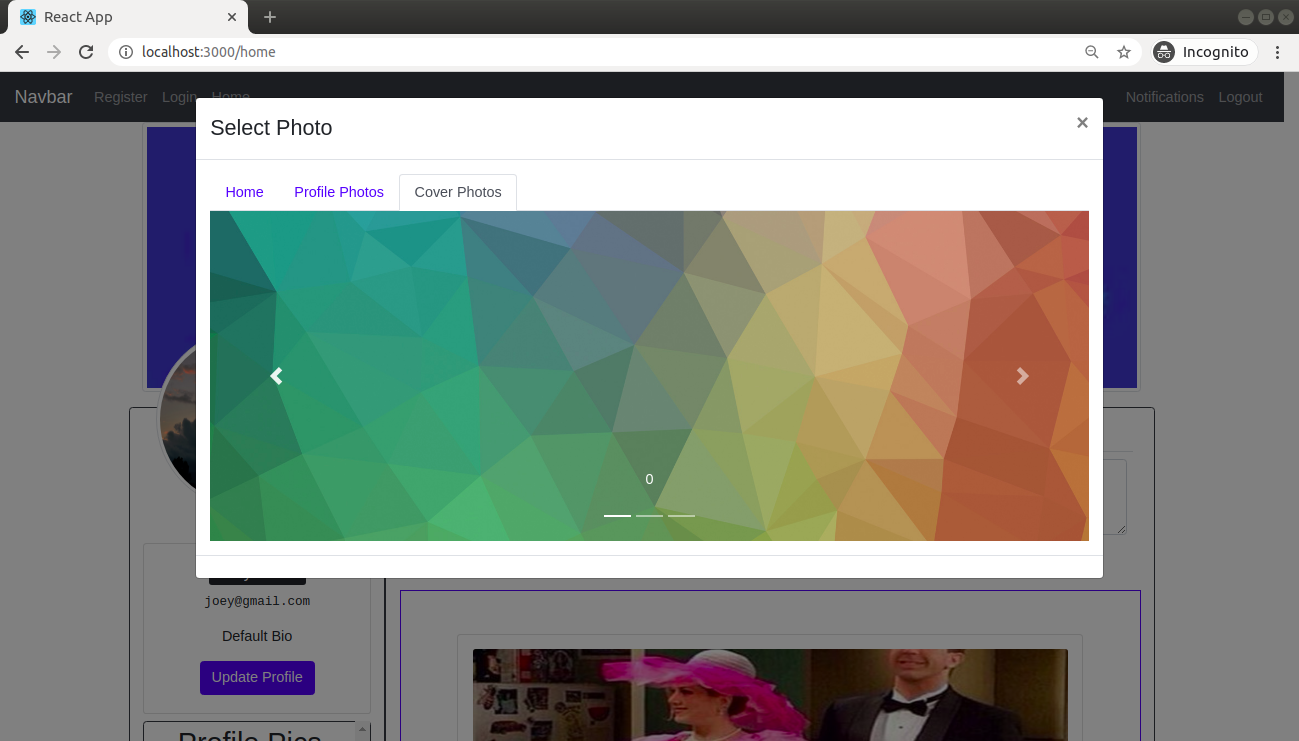Close the React App tab
Image resolution: width=1299 pixels, height=741 pixels.
pyautogui.click(x=232, y=17)
